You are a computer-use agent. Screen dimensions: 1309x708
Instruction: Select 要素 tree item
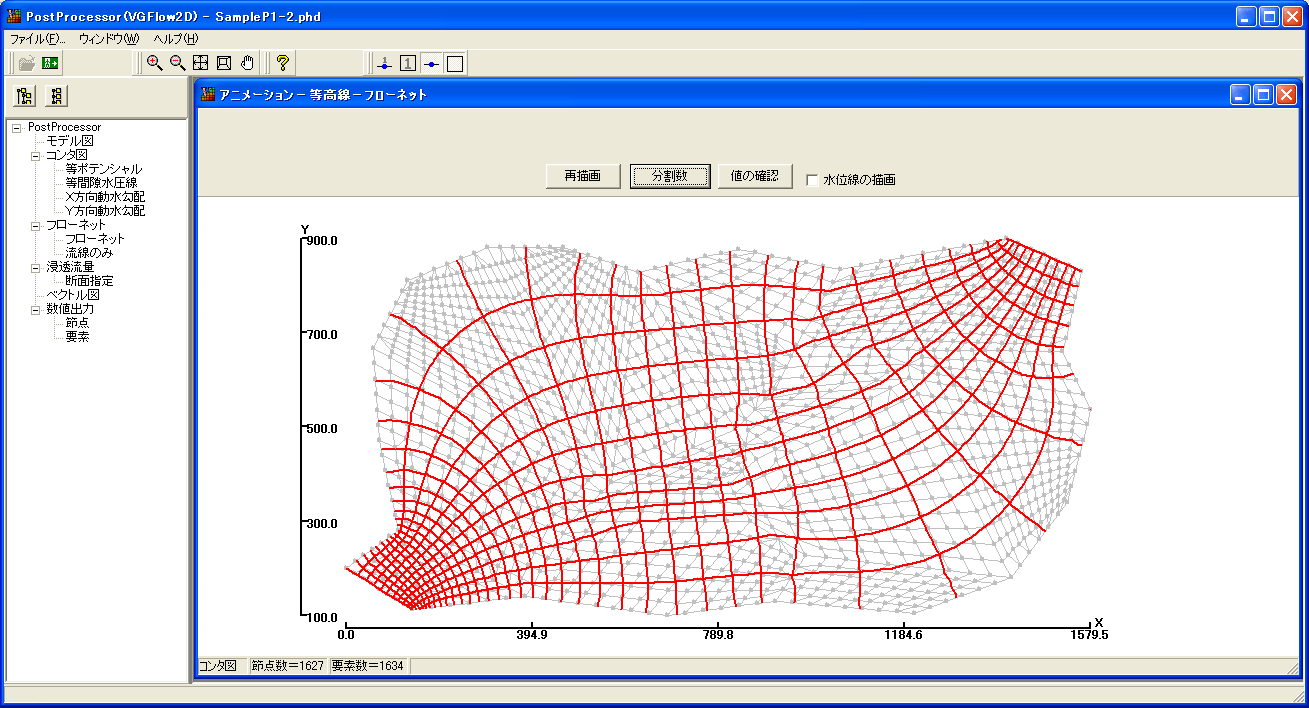point(77,337)
